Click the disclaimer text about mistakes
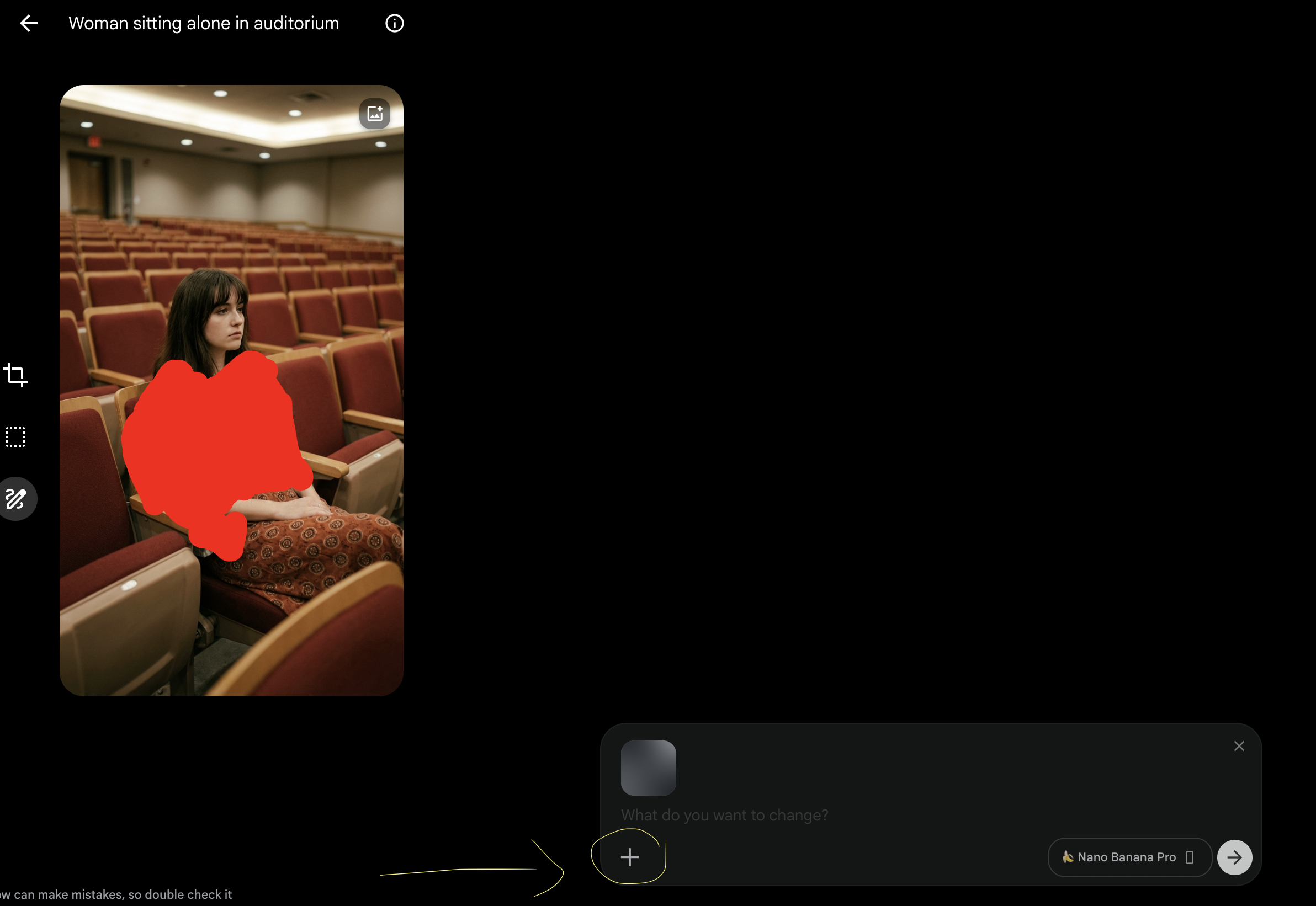This screenshot has width=1316, height=906. 116,894
